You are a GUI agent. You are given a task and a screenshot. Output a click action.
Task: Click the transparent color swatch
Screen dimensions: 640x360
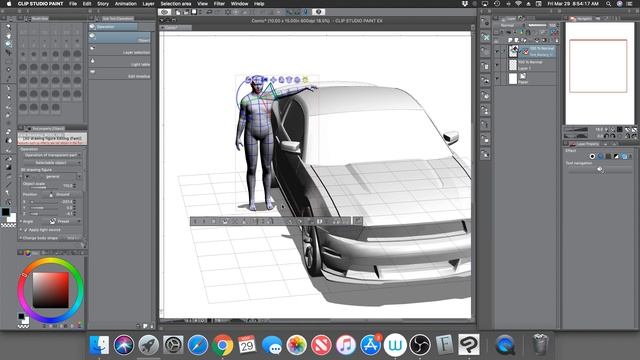point(8,225)
